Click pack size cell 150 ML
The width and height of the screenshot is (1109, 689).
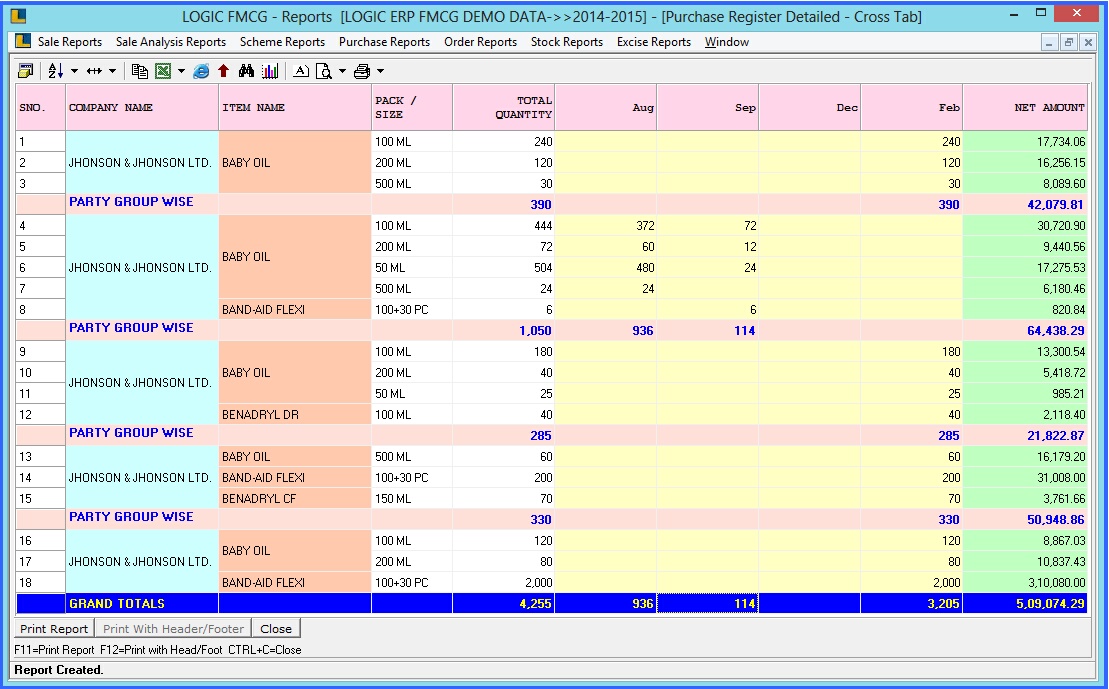[412, 499]
